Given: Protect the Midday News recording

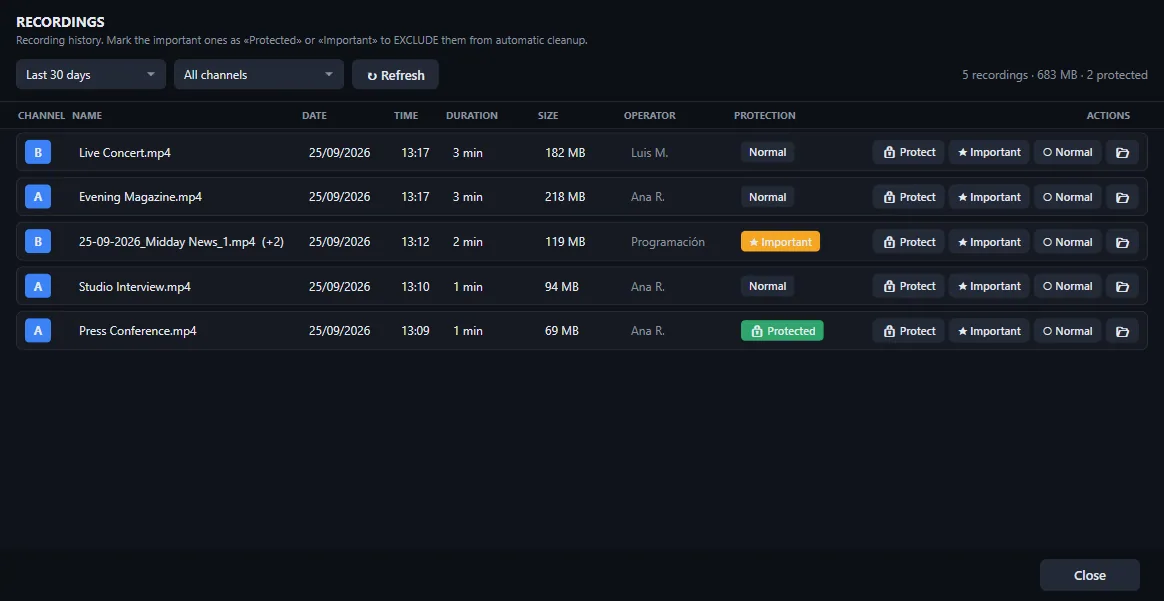Looking at the screenshot, I should coord(909,242).
